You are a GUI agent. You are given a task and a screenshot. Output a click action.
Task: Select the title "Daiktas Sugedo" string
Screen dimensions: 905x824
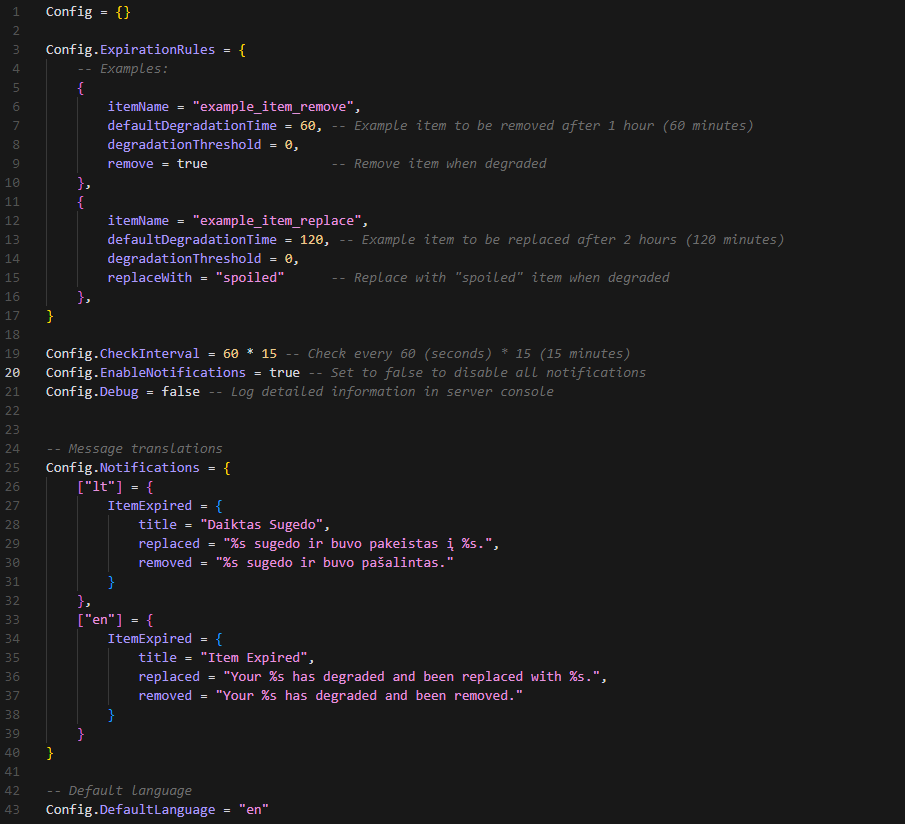coord(263,524)
